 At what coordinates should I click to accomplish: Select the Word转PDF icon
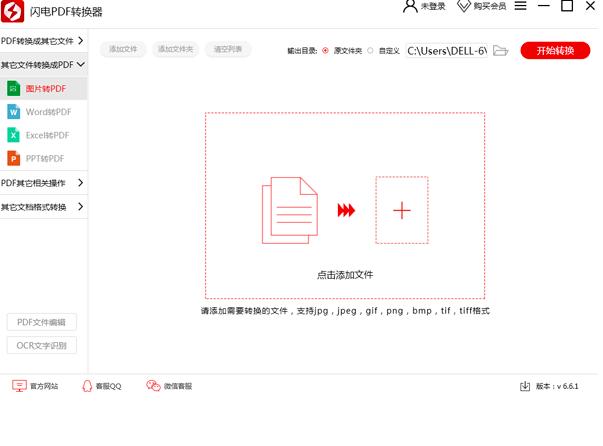tap(13, 112)
